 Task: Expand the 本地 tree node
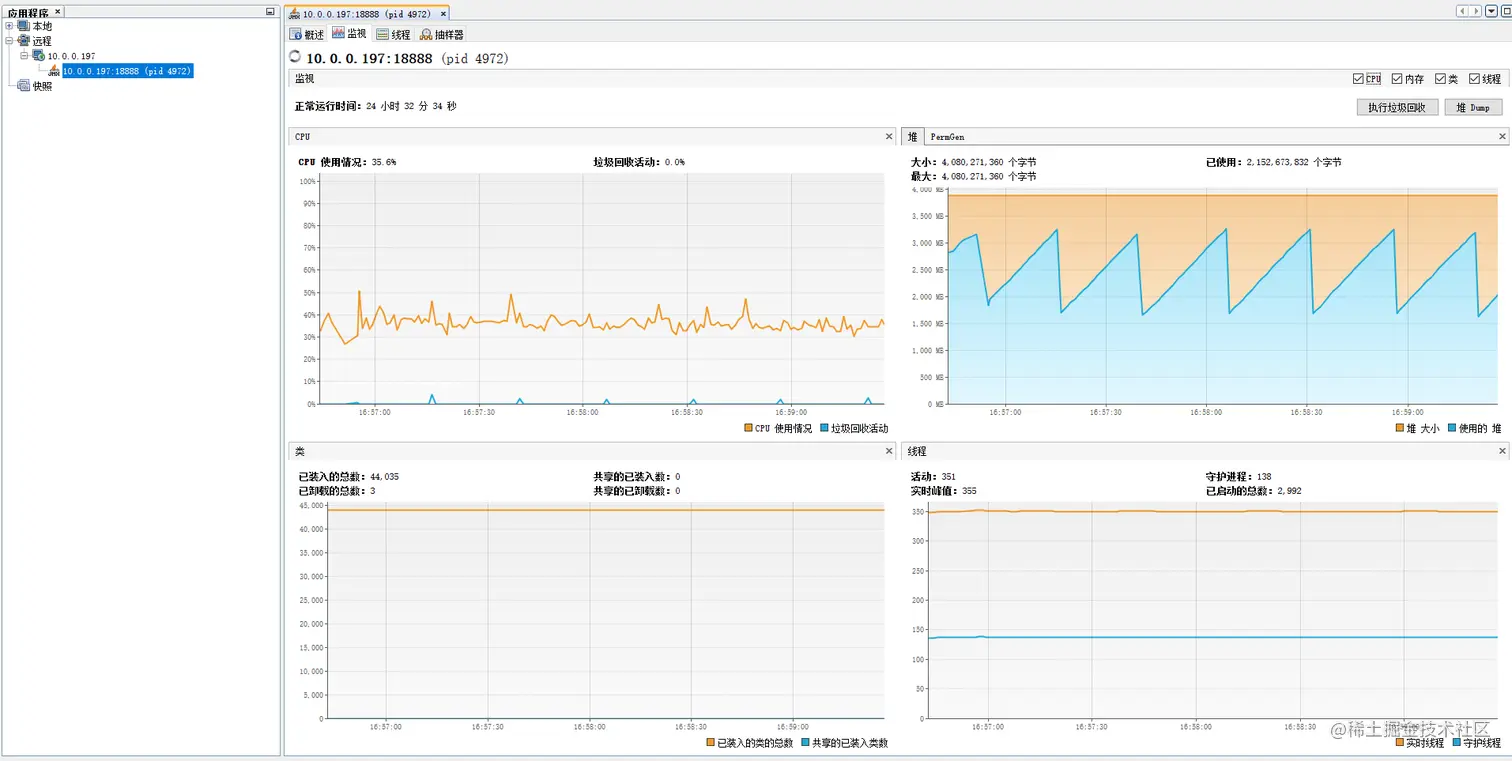[x=10, y=27]
